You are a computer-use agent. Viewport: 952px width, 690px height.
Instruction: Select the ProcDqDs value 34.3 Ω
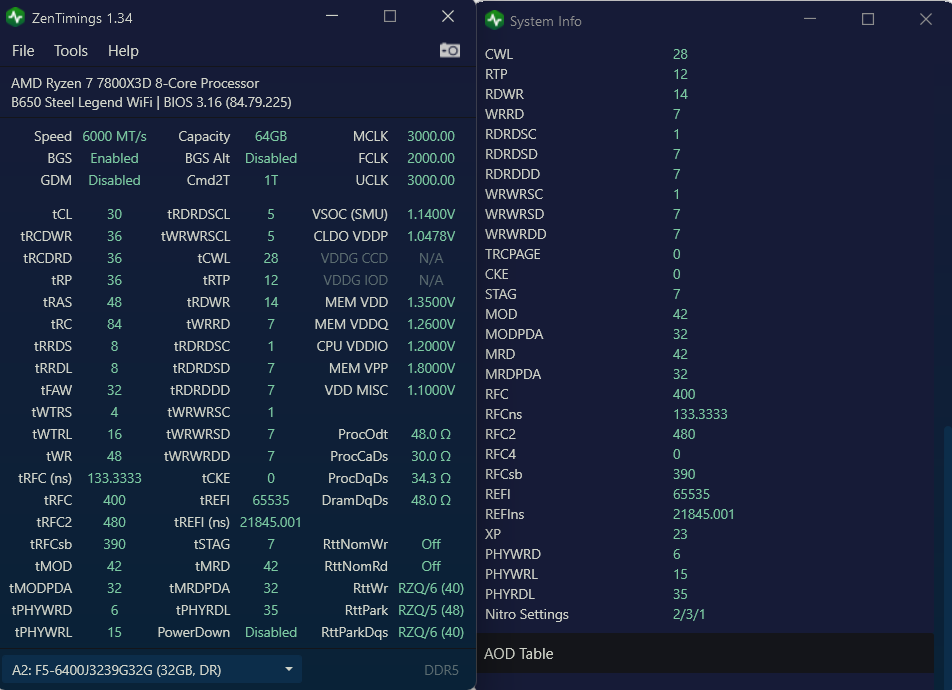pyautogui.click(x=430, y=478)
